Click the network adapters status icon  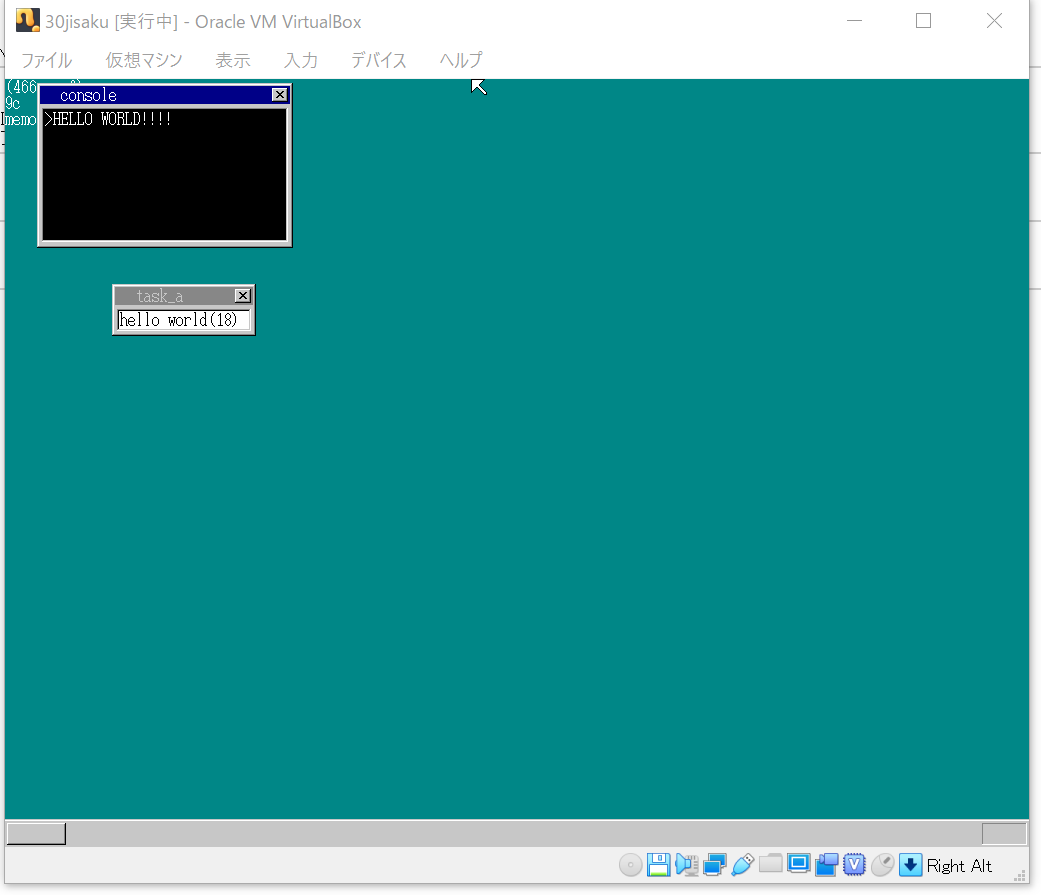click(714, 865)
